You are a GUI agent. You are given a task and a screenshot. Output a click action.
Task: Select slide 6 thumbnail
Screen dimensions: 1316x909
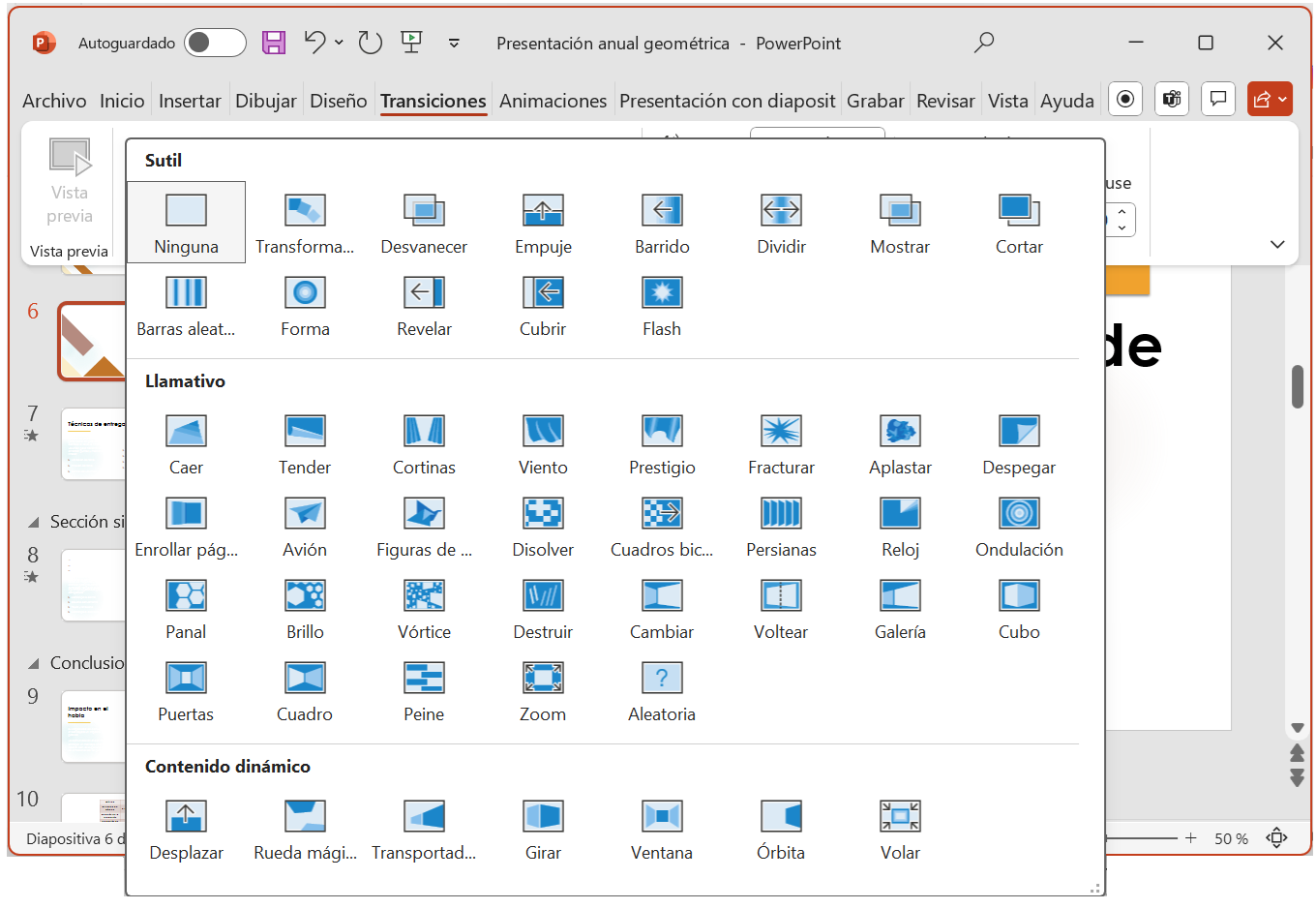93,341
